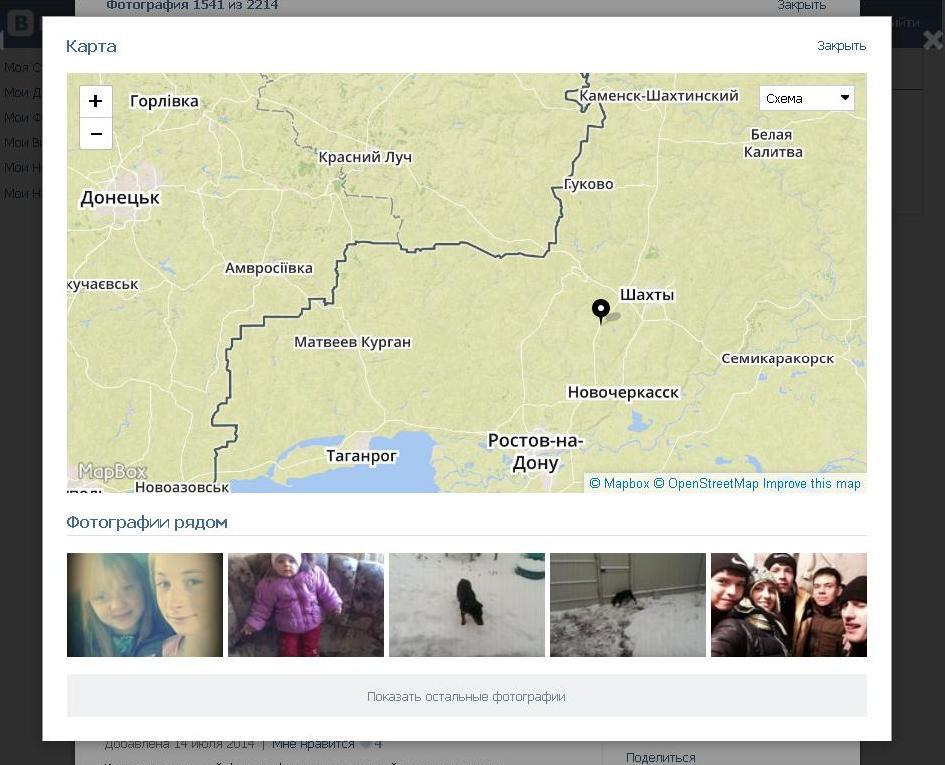This screenshot has height=765, width=945.
Task: Click the black location pin marker
Action: coord(600,310)
